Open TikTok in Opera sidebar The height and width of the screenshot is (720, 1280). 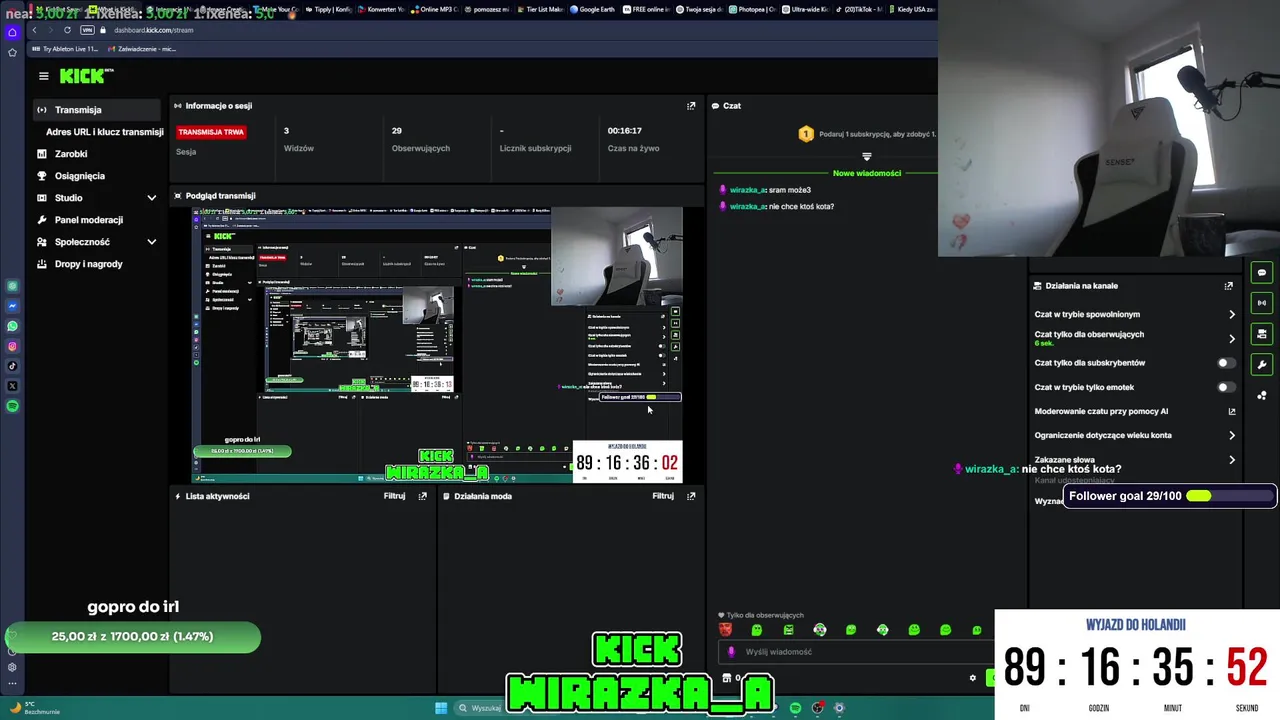coord(12,366)
